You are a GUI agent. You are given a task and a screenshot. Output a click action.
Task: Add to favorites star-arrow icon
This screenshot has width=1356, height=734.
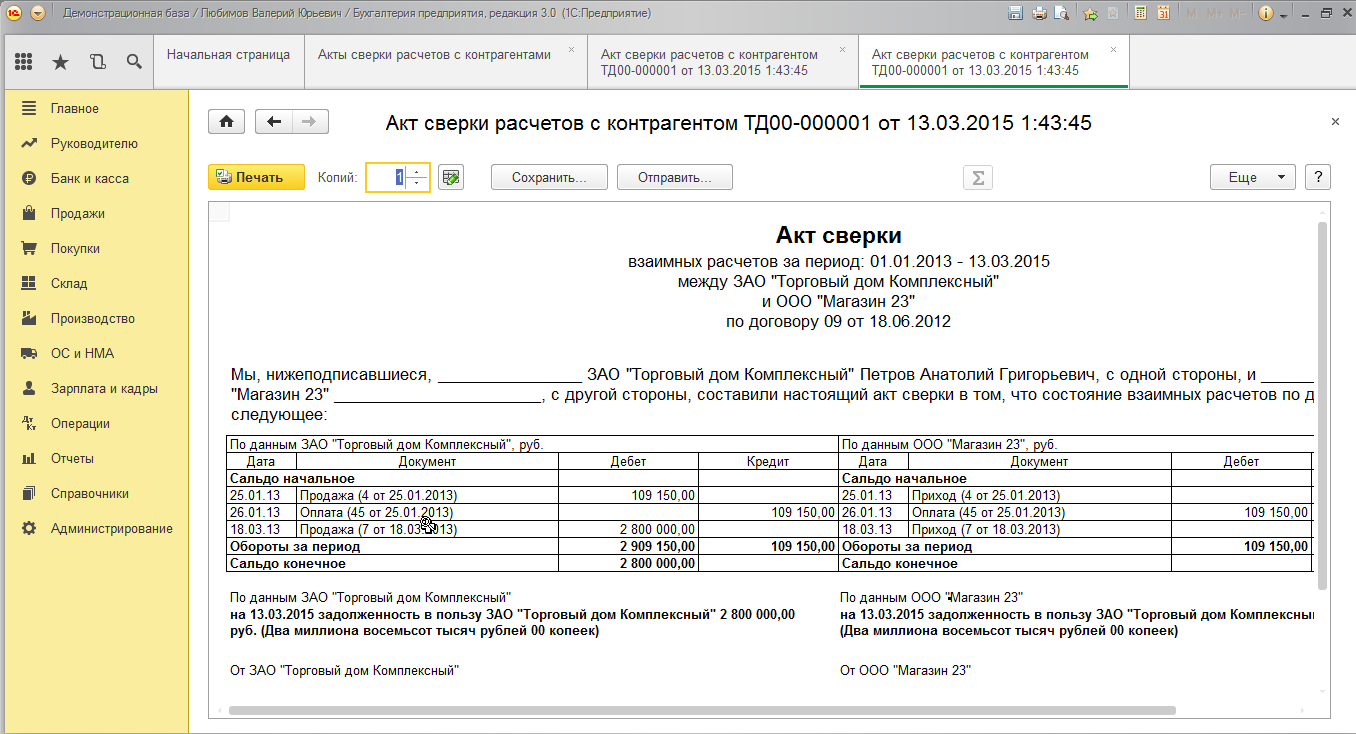click(x=1091, y=14)
